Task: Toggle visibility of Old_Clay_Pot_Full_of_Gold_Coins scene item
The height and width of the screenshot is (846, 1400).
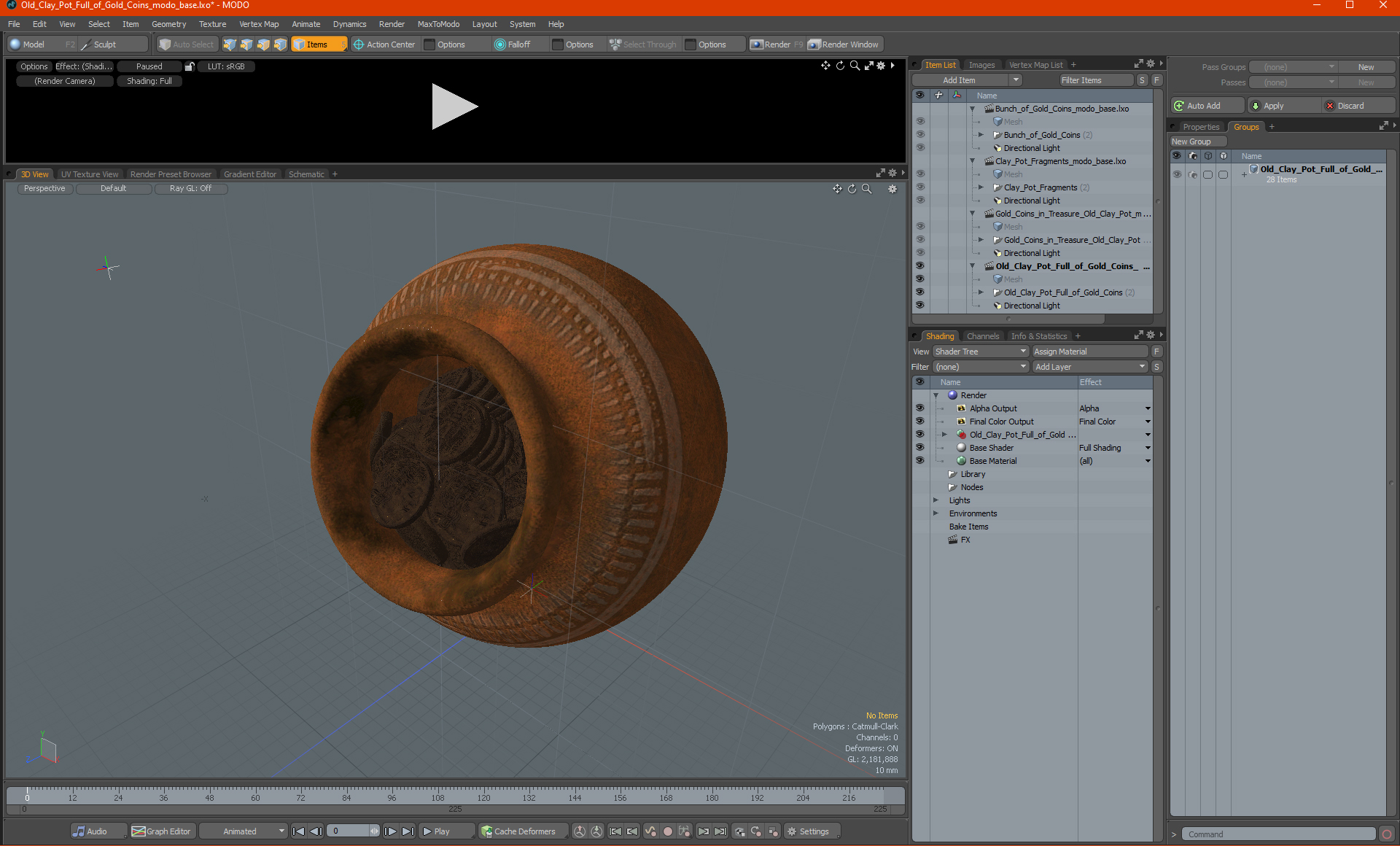Action: point(919,266)
